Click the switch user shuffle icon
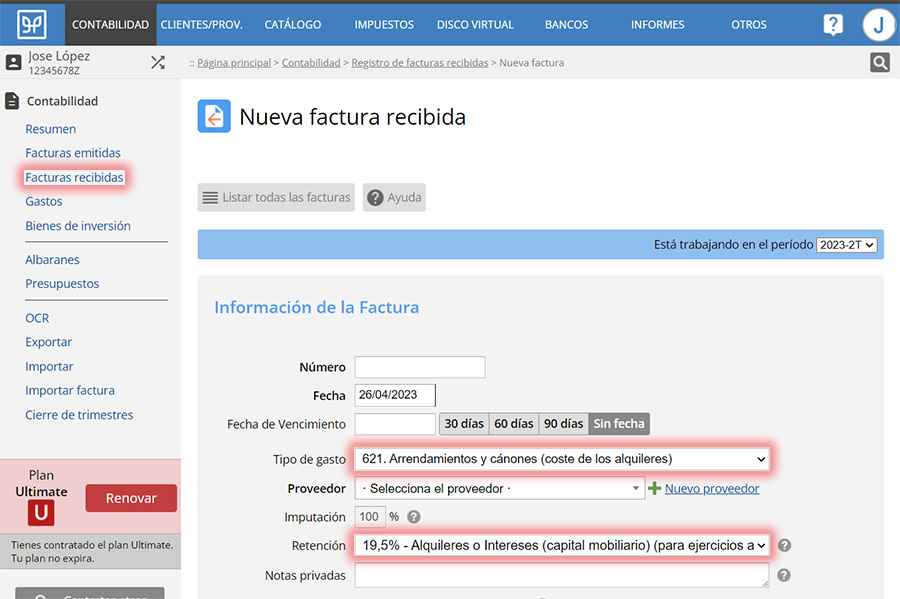The image size is (900, 599). point(158,62)
